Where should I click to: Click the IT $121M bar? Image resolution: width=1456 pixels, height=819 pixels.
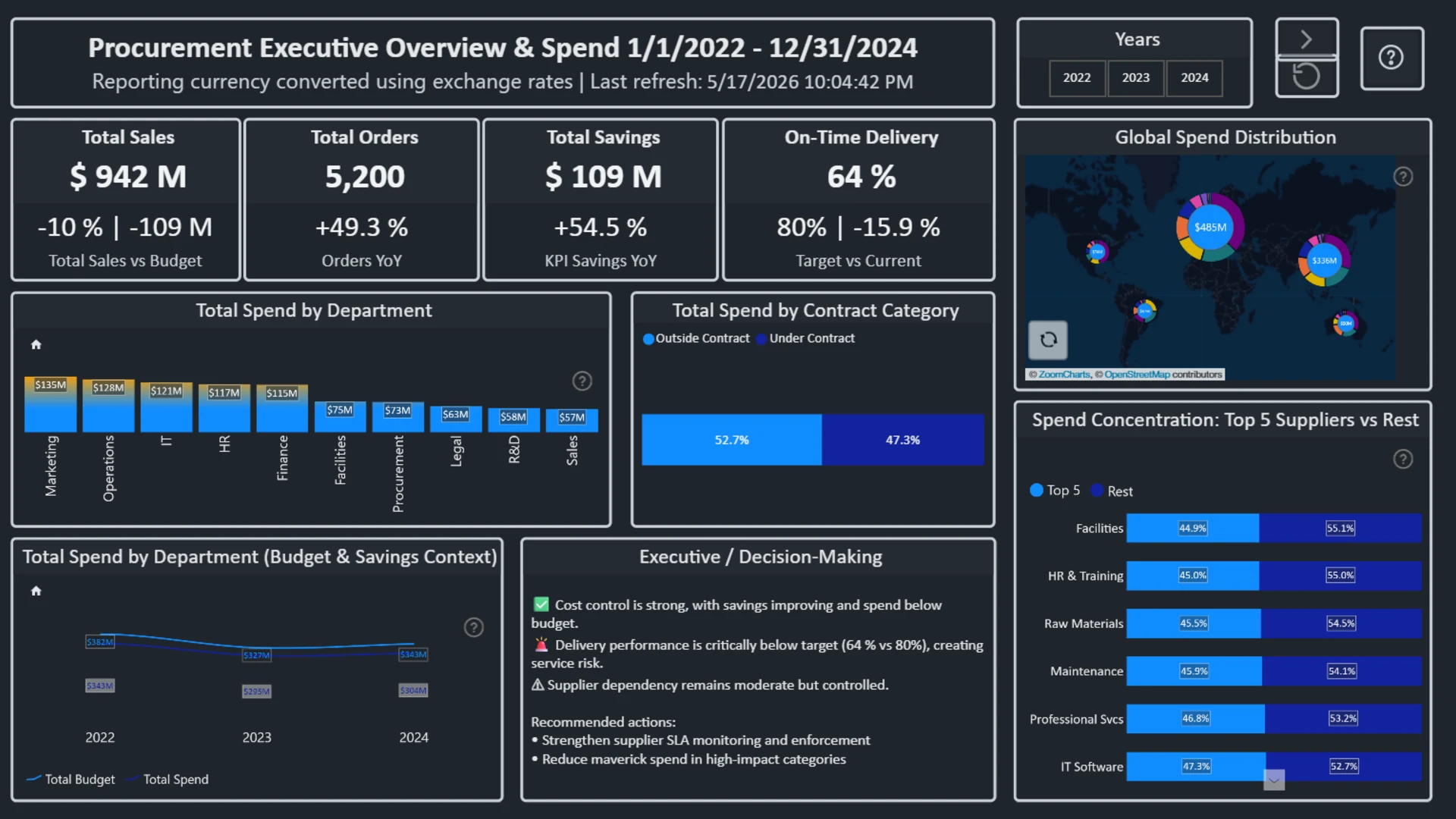click(166, 407)
